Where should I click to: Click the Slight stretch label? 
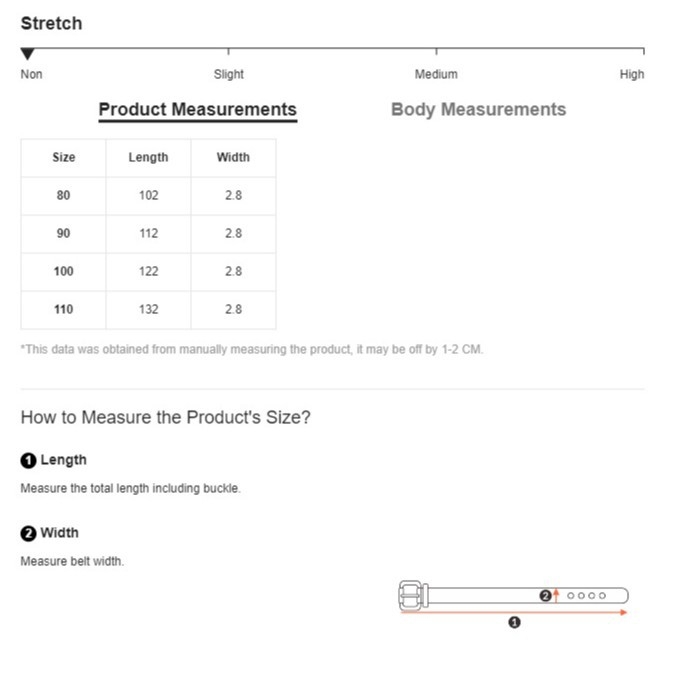(x=229, y=74)
